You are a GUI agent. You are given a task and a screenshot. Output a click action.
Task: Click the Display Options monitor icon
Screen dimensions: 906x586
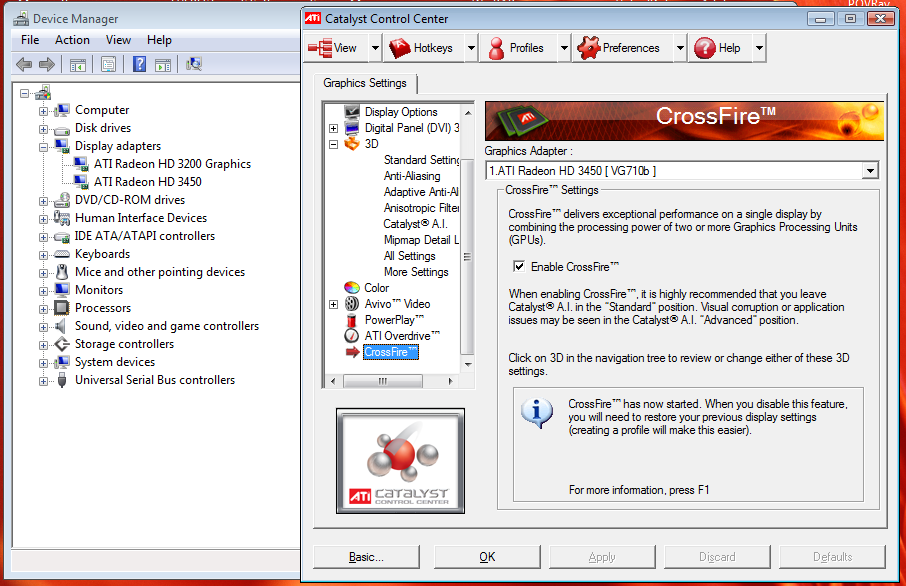(352, 112)
